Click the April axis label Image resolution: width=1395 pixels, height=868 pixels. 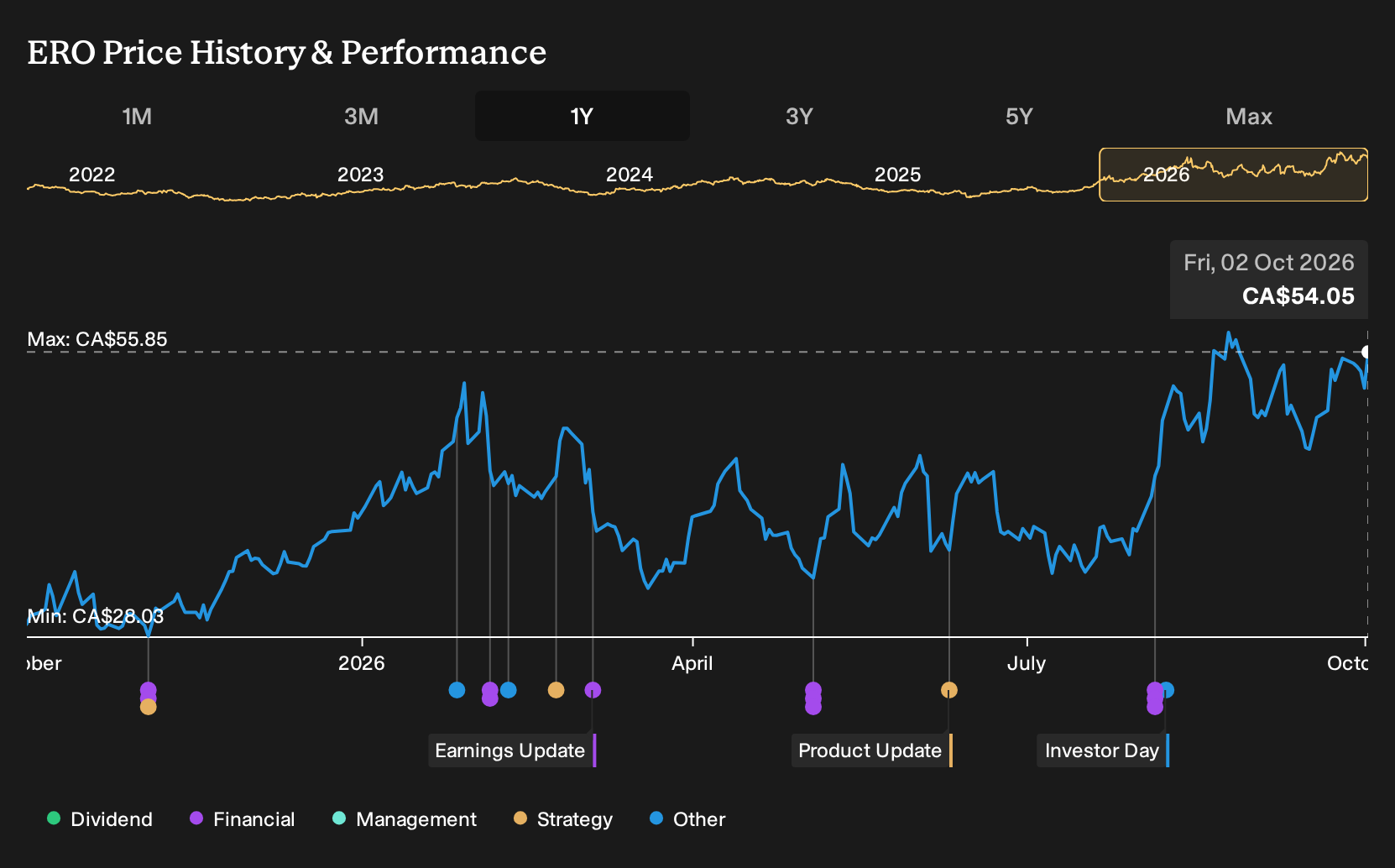[692, 663]
